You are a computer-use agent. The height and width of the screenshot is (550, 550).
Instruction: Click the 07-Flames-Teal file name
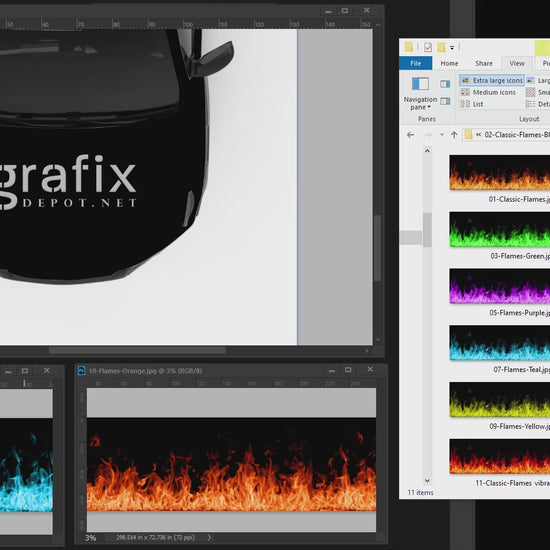(x=521, y=370)
